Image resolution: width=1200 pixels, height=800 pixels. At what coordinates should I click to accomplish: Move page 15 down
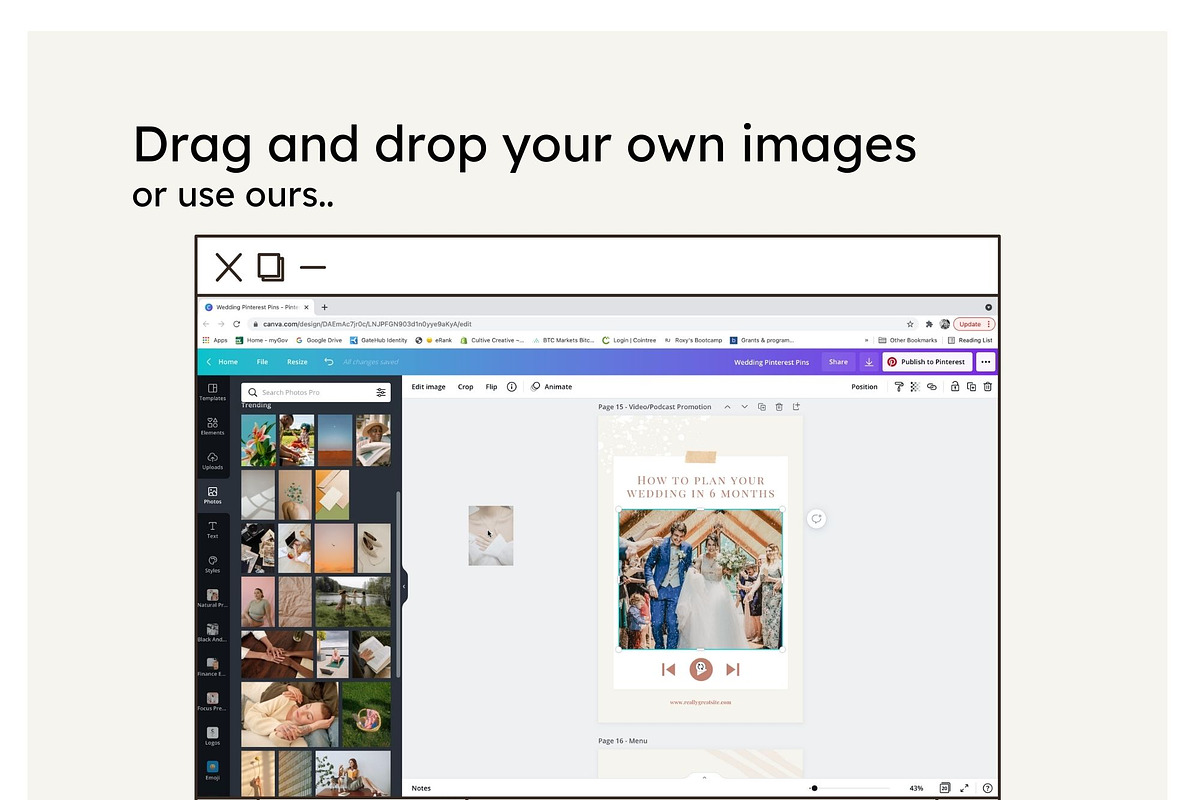click(744, 407)
